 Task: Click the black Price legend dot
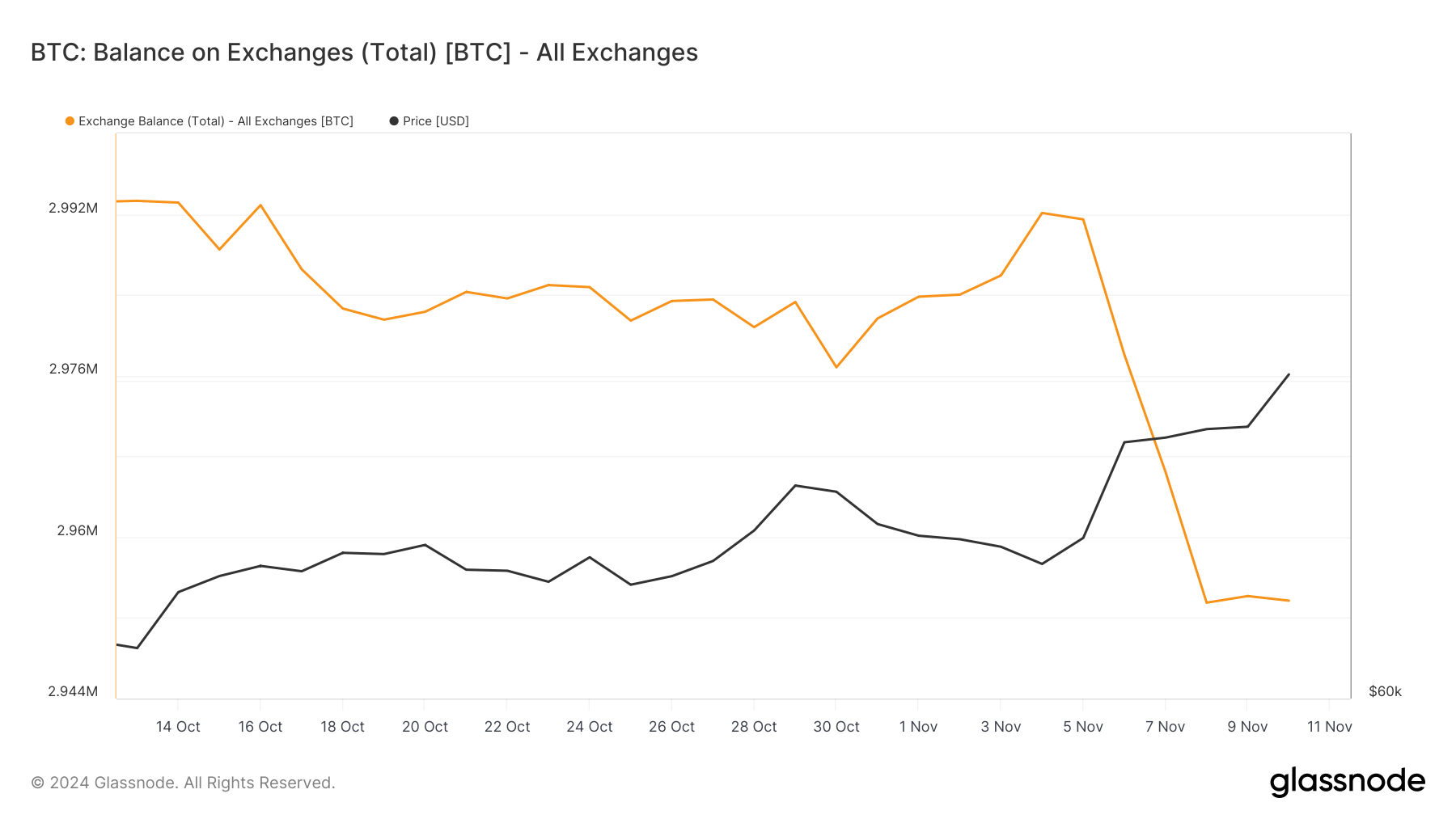(x=394, y=121)
